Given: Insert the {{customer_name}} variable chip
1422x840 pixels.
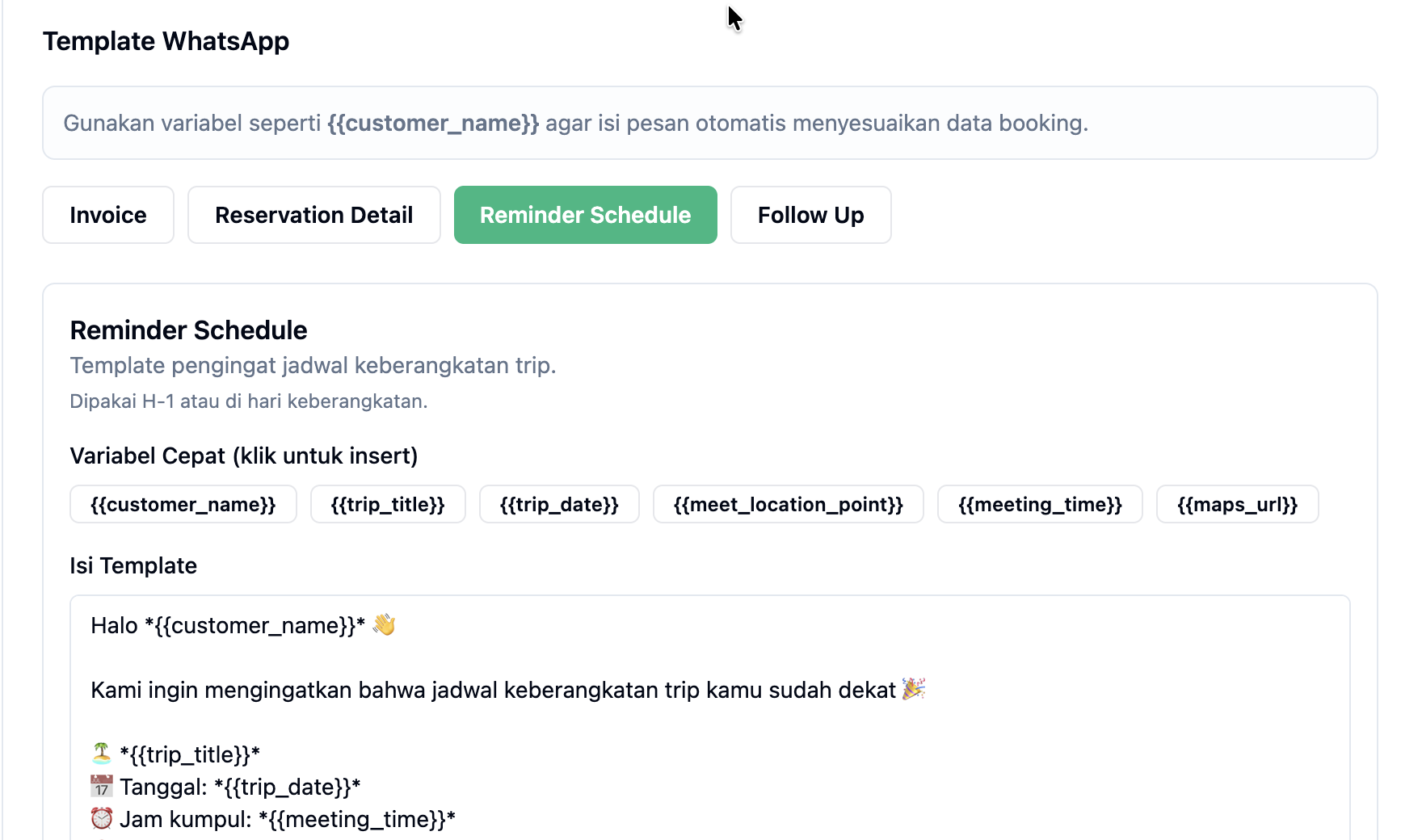Looking at the screenshot, I should (x=183, y=504).
